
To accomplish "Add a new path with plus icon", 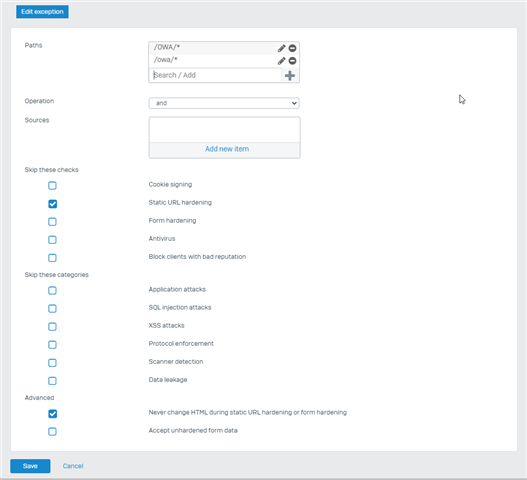I will pyautogui.click(x=290, y=76).
